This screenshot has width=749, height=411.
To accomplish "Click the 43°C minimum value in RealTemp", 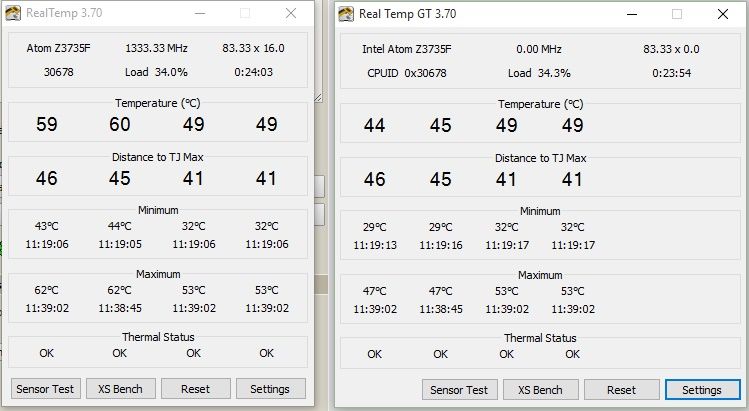I will (x=47, y=226).
